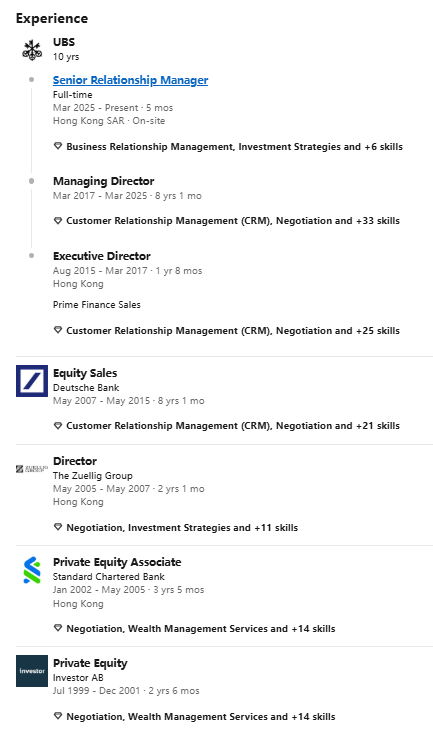Show Equity Sales +21 skills
This screenshot has height=733, width=433.
[233, 426]
